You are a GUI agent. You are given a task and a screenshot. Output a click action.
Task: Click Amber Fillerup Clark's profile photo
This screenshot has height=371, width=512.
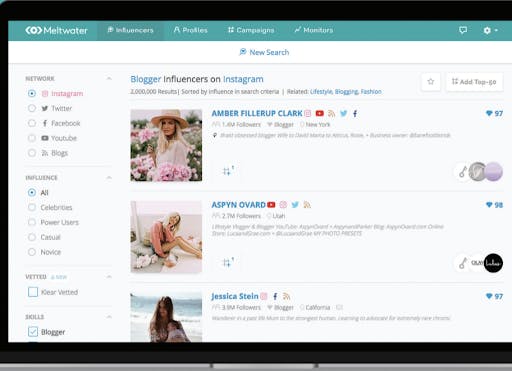(x=166, y=145)
